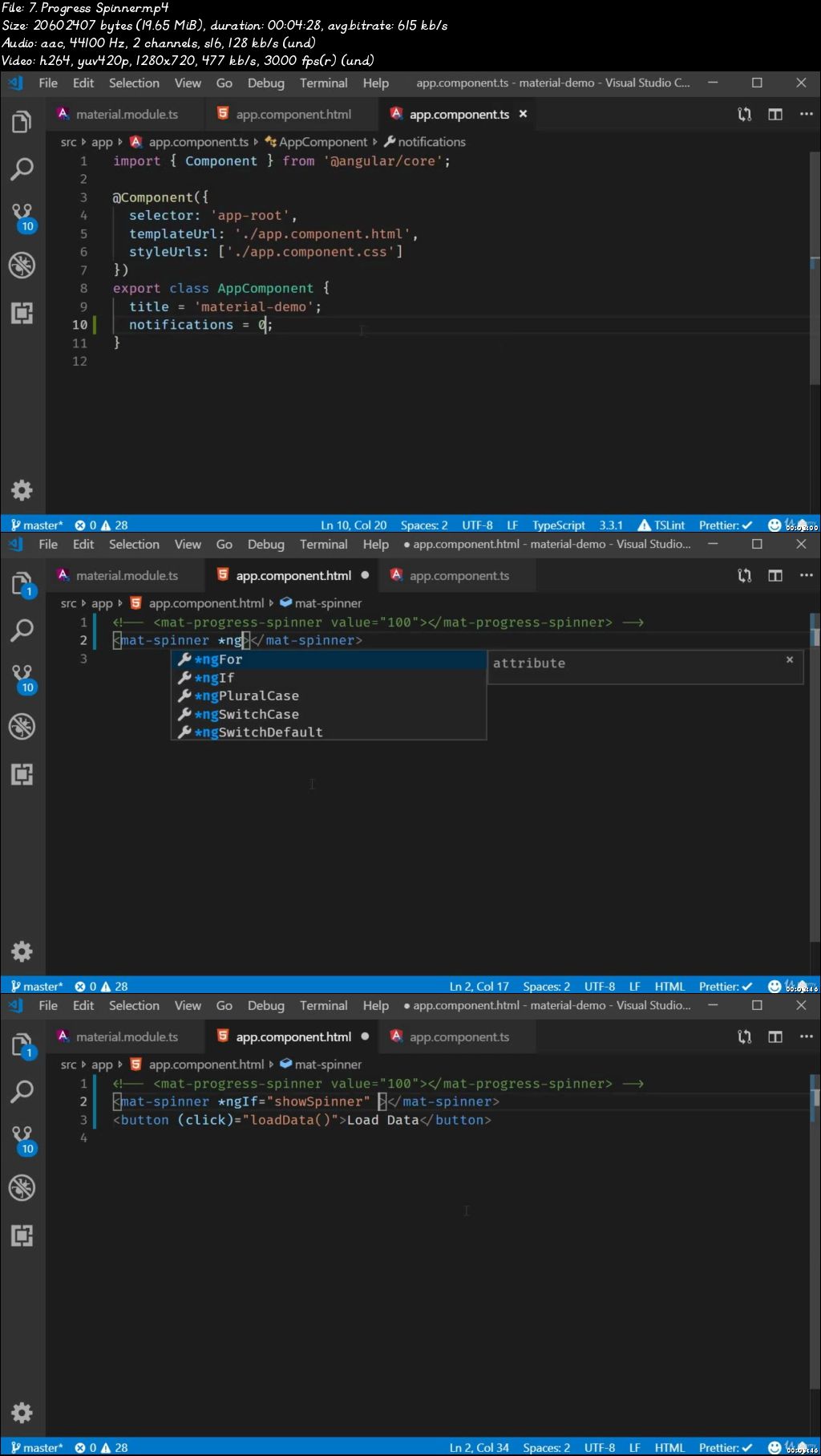This screenshot has width=821, height=1456.
Task: Open Explorer icon in middle window
Action: click(x=22, y=584)
